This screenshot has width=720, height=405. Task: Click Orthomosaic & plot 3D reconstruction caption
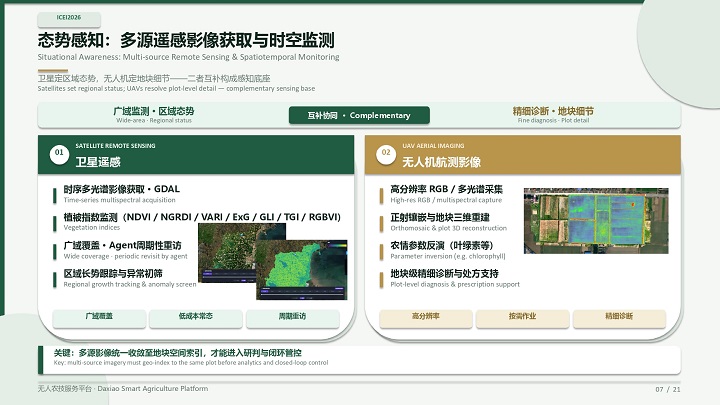point(449,228)
